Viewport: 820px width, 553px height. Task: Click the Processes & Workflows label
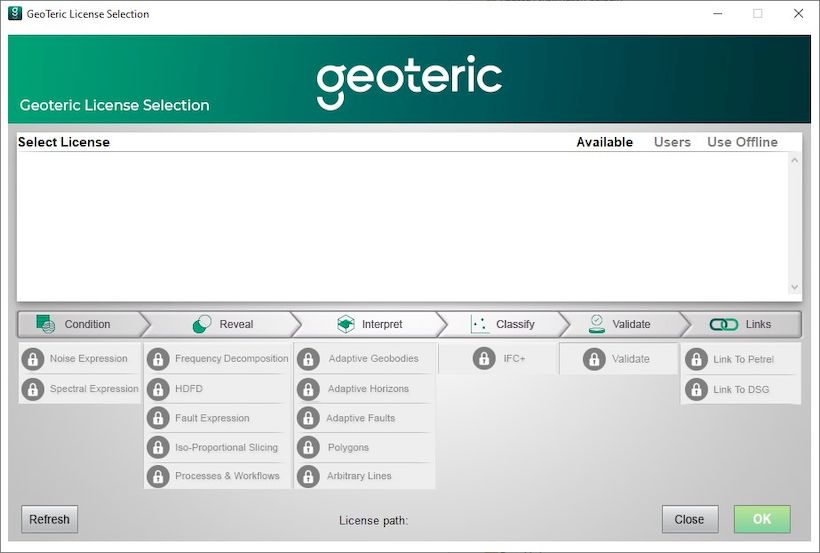pos(227,476)
